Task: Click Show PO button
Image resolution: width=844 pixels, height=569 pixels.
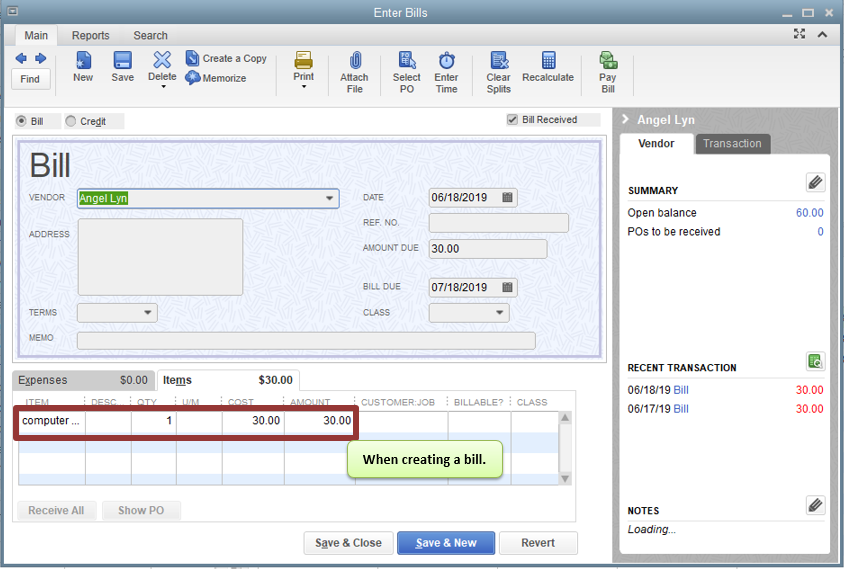Action: click(x=141, y=510)
